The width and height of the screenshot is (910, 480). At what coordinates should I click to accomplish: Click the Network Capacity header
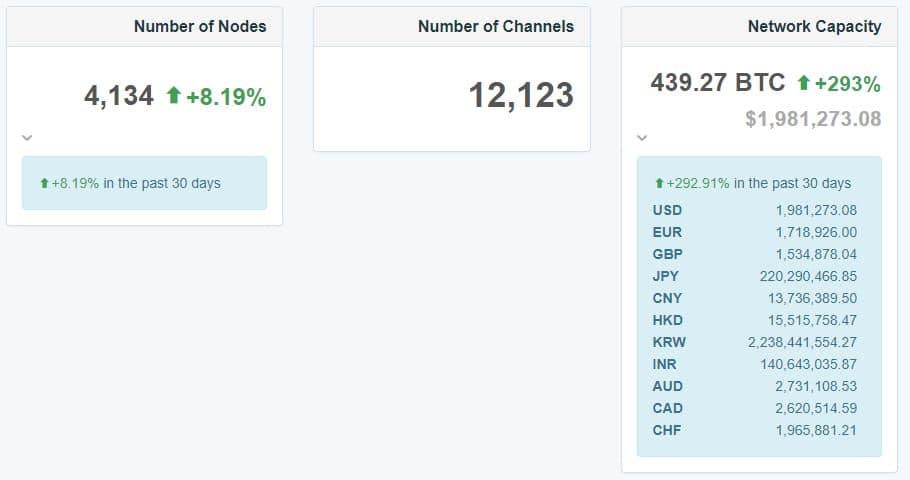pos(814,27)
